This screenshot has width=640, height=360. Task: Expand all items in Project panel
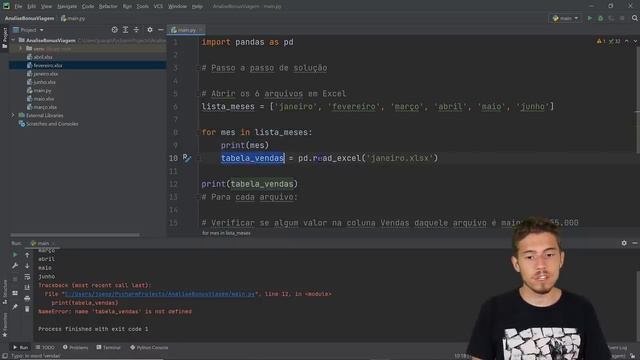(x=125, y=30)
